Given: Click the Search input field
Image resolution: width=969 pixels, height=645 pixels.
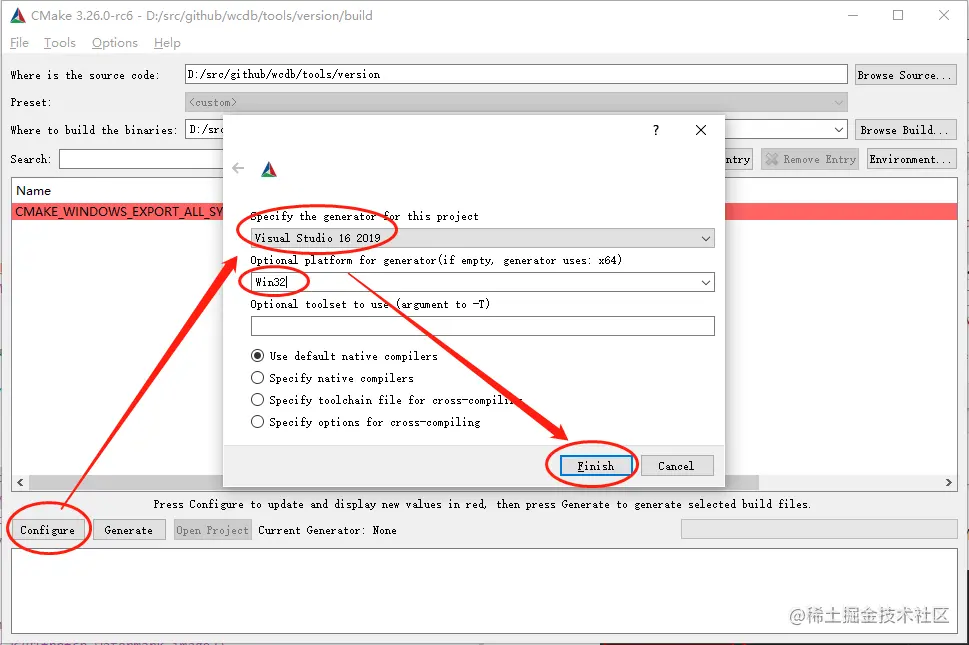Looking at the screenshot, I should click(141, 159).
